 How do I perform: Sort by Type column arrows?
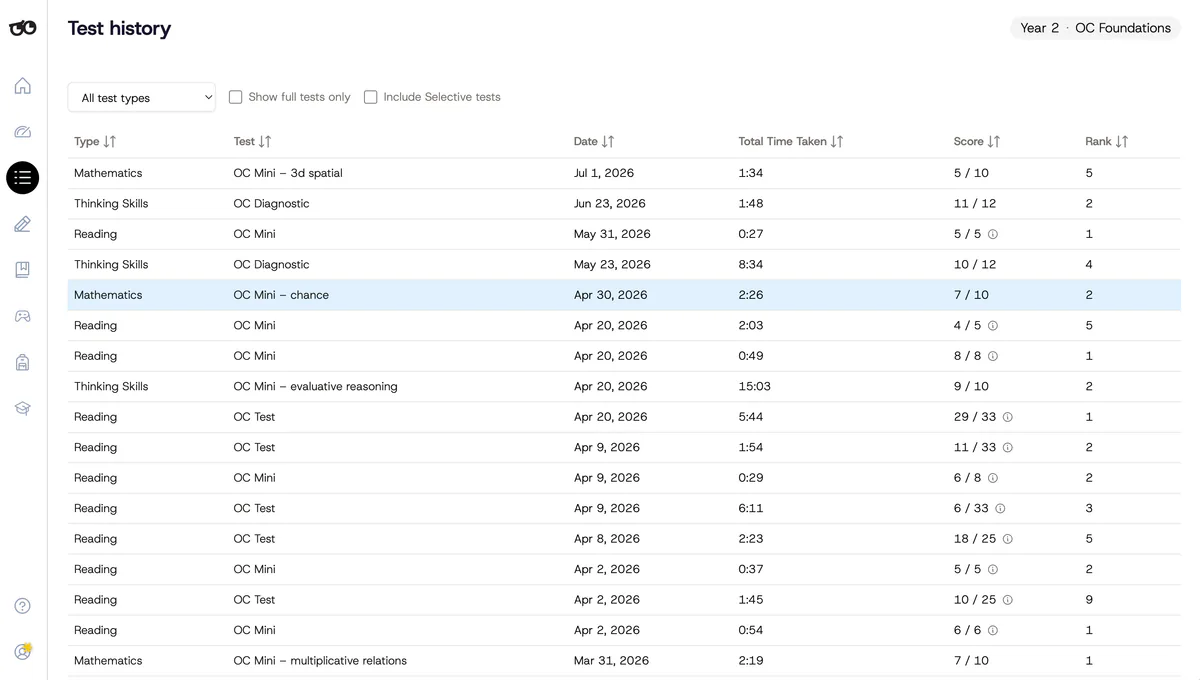click(x=110, y=142)
